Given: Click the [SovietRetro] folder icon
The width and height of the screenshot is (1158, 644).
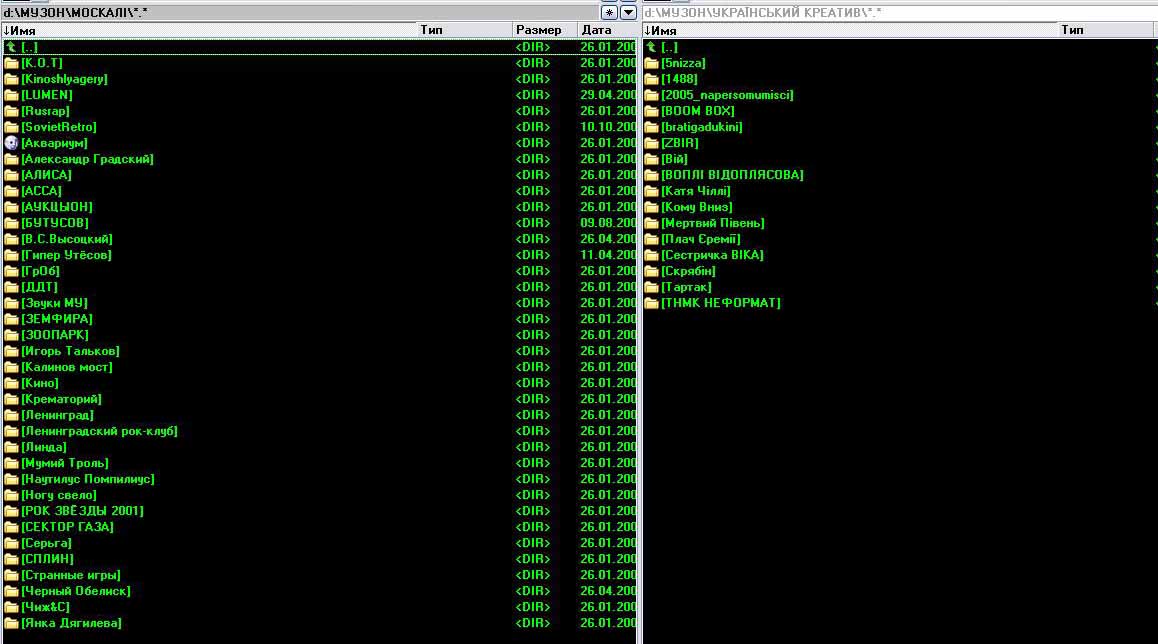Looking at the screenshot, I should pos(11,127).
